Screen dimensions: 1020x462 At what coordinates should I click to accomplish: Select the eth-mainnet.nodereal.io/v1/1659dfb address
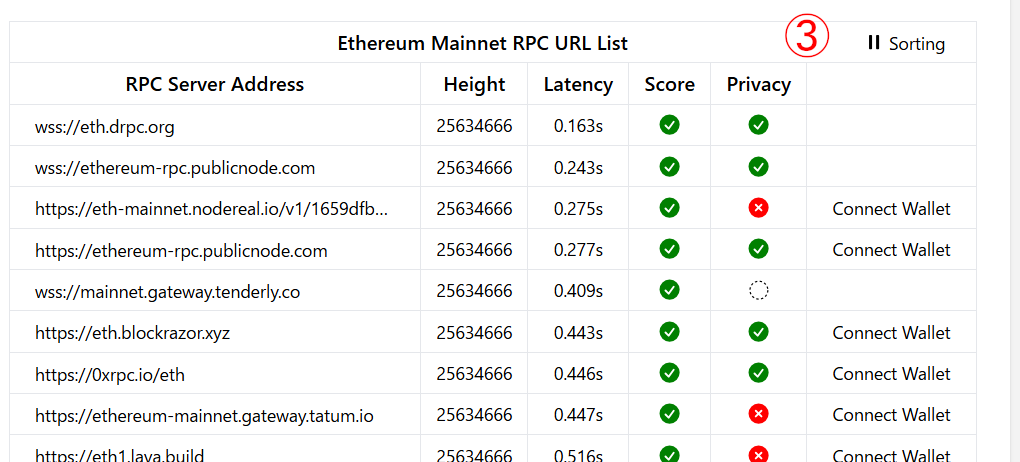[211, 209]
